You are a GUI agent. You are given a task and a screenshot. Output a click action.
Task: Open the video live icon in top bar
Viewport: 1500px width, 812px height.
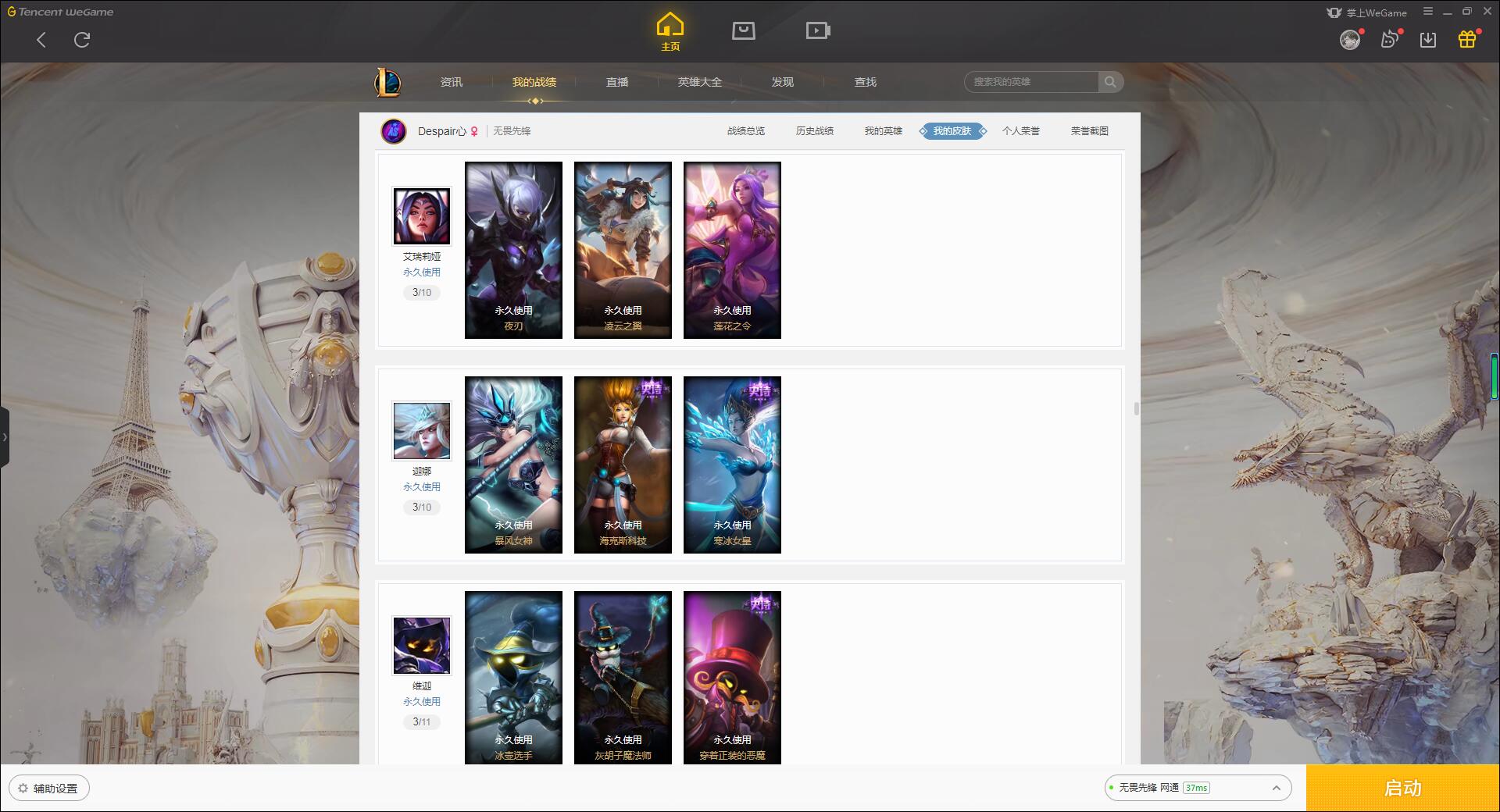(x=818, y=30)
